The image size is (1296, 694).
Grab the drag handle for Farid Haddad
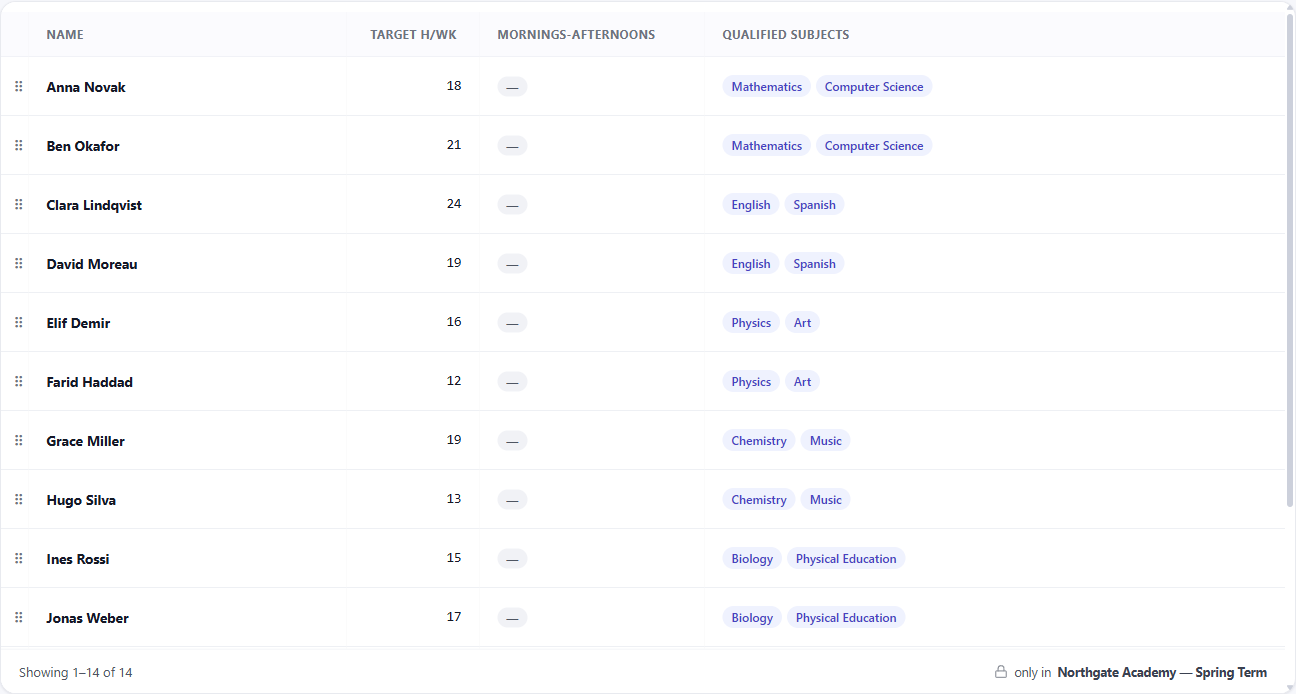click(18, 382)
